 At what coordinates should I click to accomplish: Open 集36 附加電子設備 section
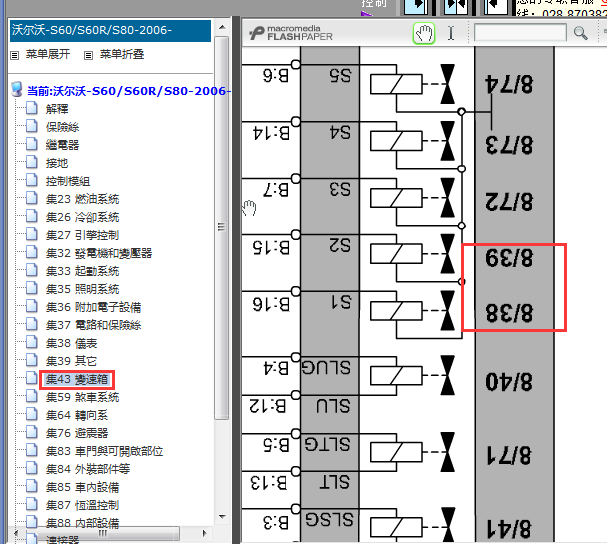pyautogui.click(x=93, y=307)
